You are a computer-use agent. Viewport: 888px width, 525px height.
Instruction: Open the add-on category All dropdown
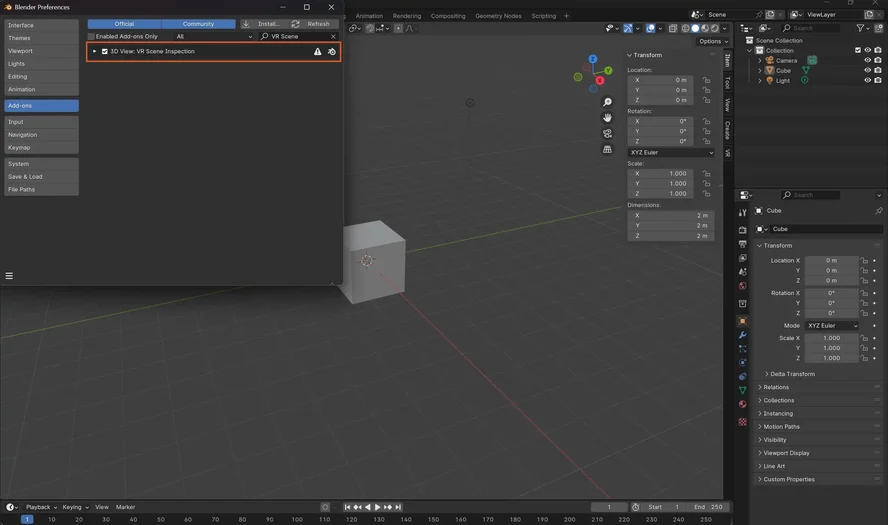click(x=214, y=36)
